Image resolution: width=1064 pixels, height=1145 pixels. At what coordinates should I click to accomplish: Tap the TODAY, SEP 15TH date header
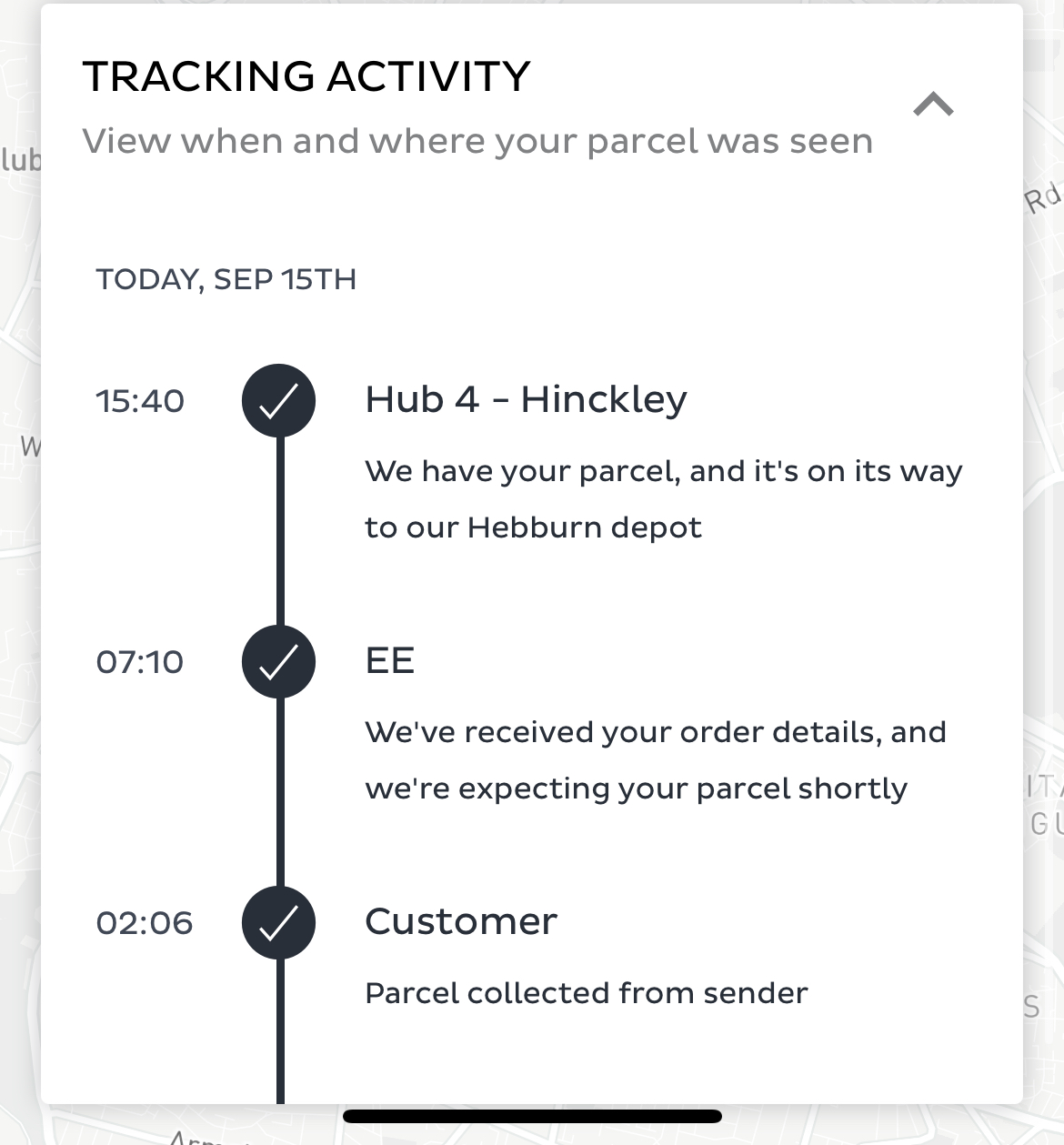coord(226,279)
